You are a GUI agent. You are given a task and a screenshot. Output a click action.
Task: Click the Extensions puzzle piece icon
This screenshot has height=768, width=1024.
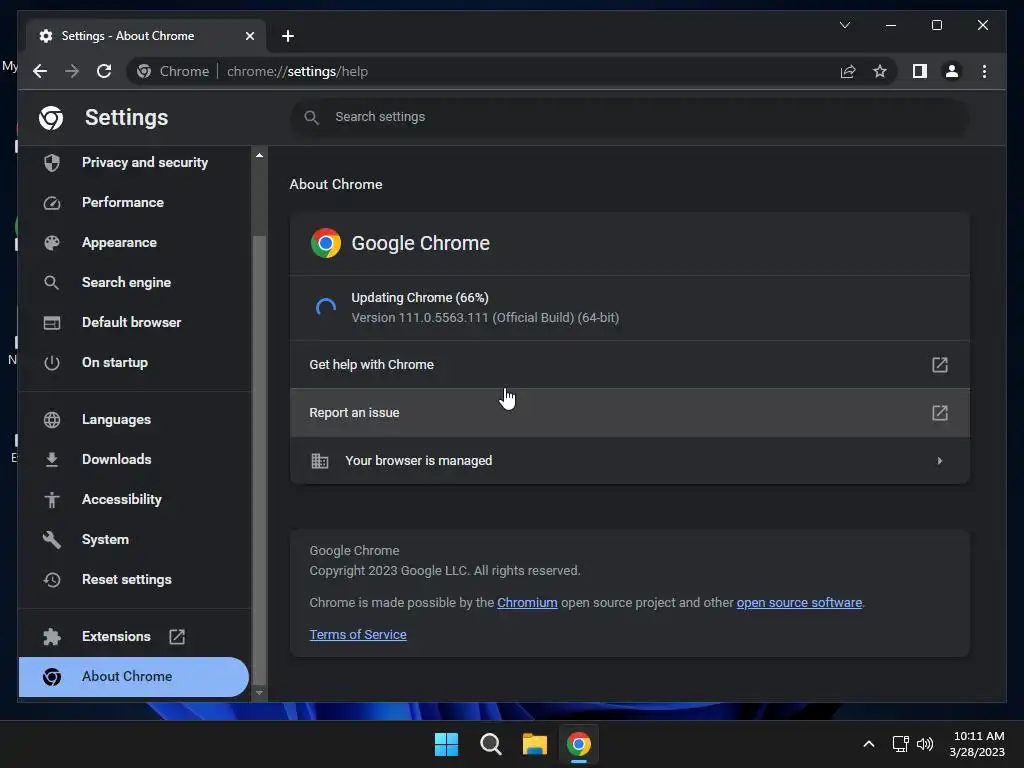[x=52, y=637]
